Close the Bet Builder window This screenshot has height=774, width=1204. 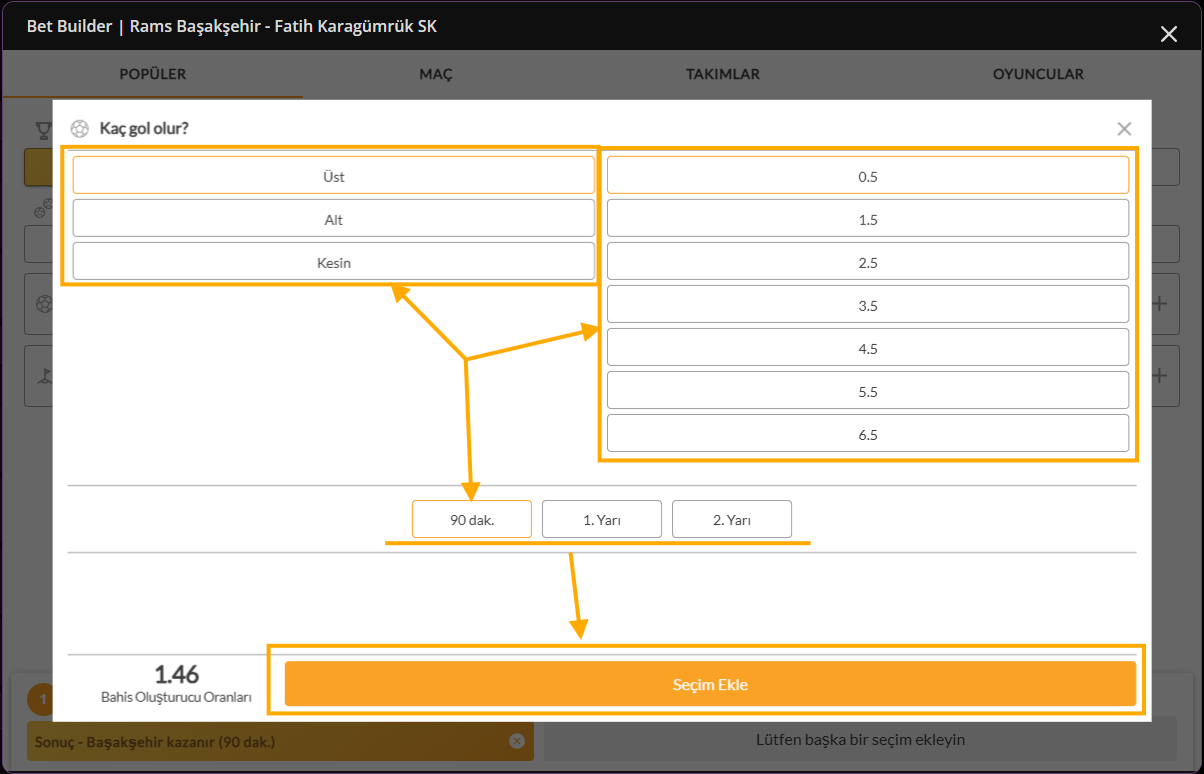click(1168, 34)
